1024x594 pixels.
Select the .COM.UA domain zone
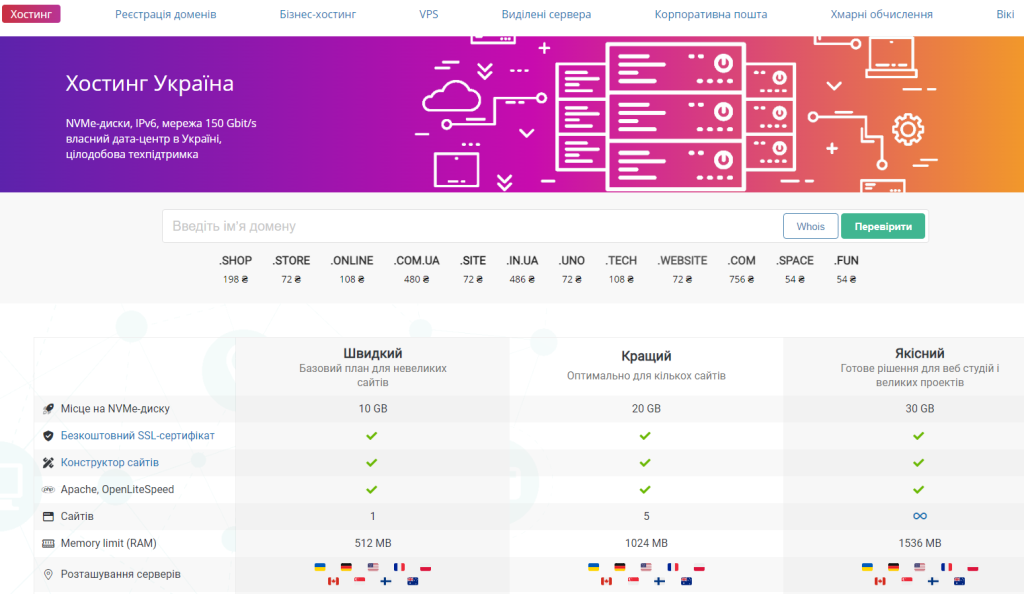coord(417,261)
